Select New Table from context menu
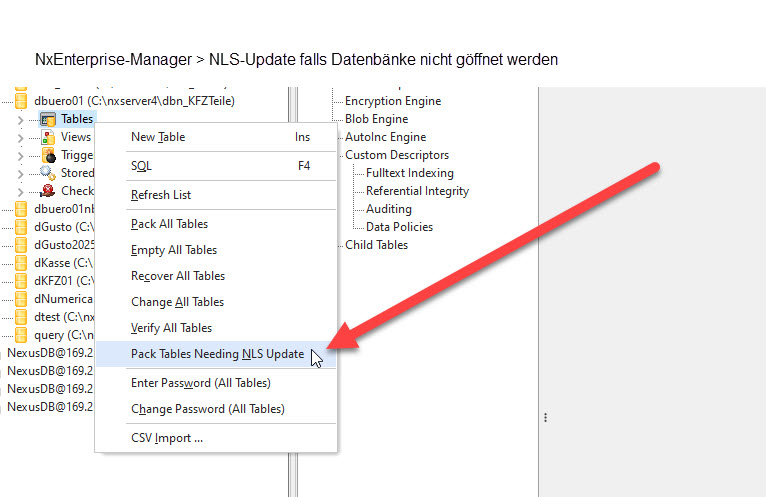 (158, 137)
